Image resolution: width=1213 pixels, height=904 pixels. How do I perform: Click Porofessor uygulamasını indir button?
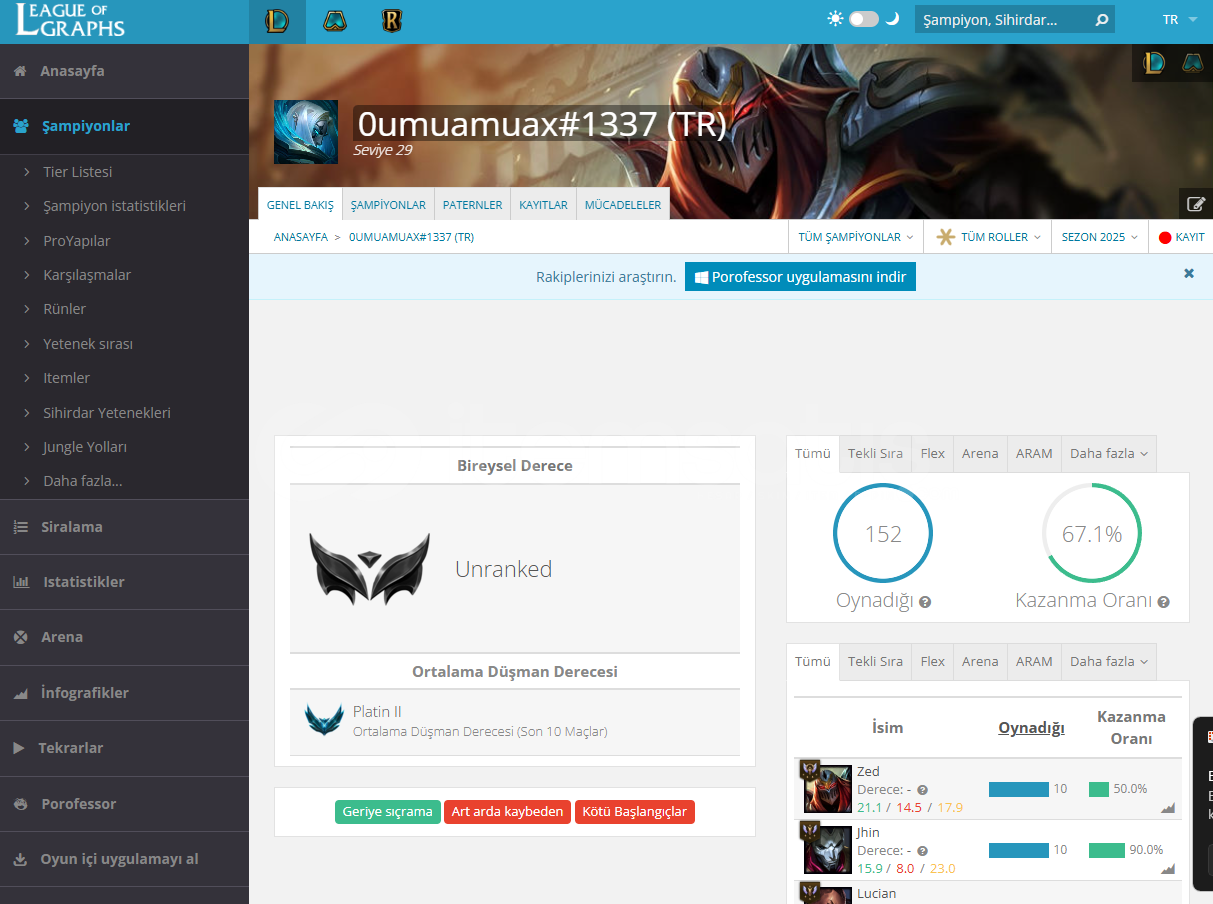coord(800,277)
